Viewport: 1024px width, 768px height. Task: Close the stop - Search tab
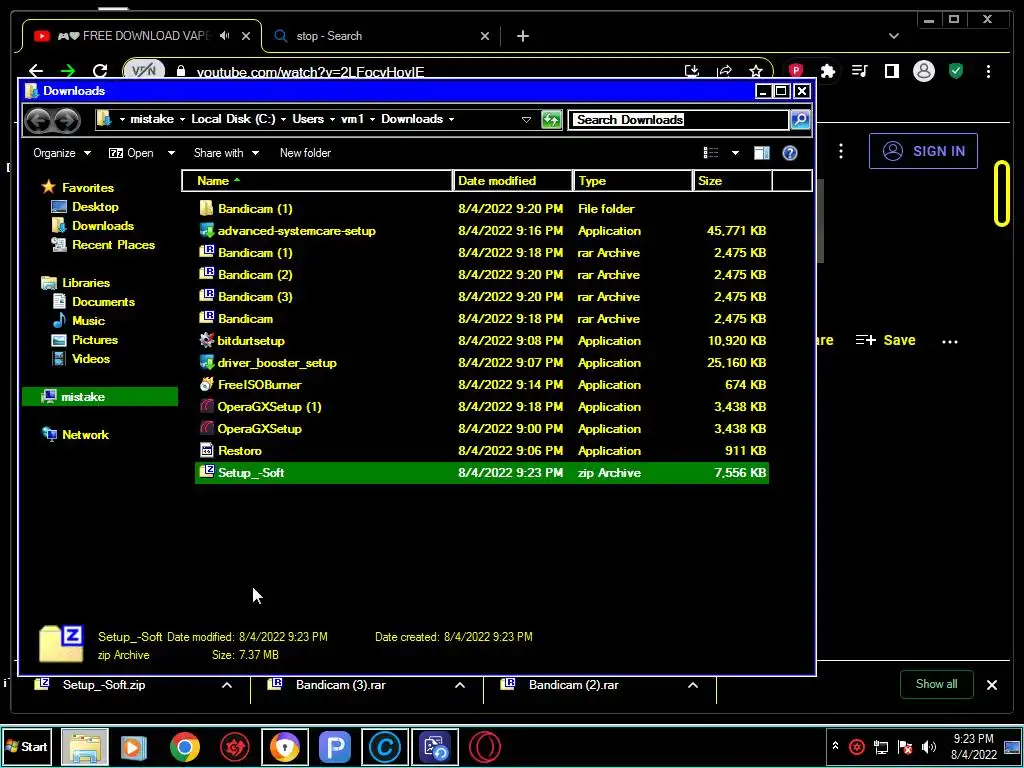click(x=485, y=36)
